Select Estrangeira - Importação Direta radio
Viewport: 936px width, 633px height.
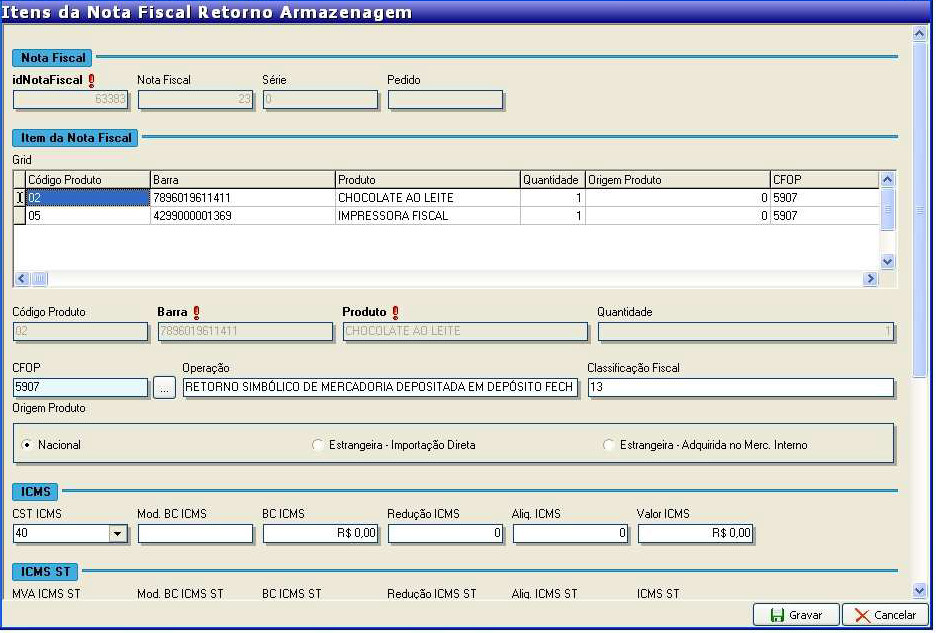(318, 445)
